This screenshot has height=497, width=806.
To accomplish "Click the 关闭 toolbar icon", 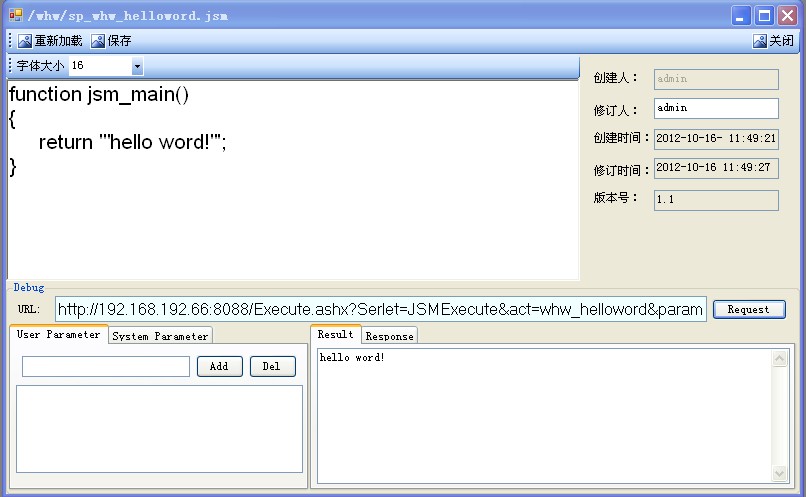I will (760, 41).
